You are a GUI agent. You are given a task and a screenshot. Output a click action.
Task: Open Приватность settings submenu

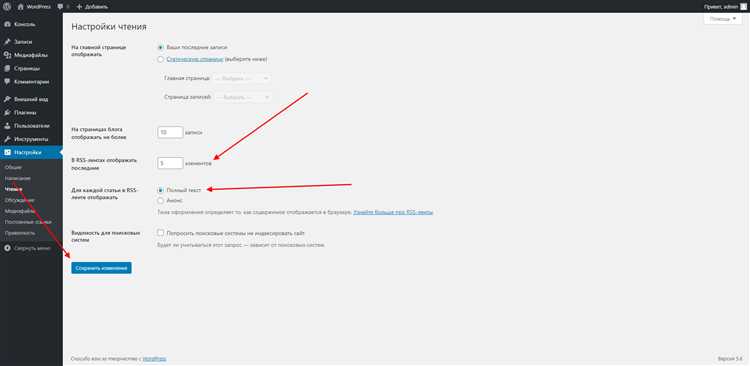(20, 233)
